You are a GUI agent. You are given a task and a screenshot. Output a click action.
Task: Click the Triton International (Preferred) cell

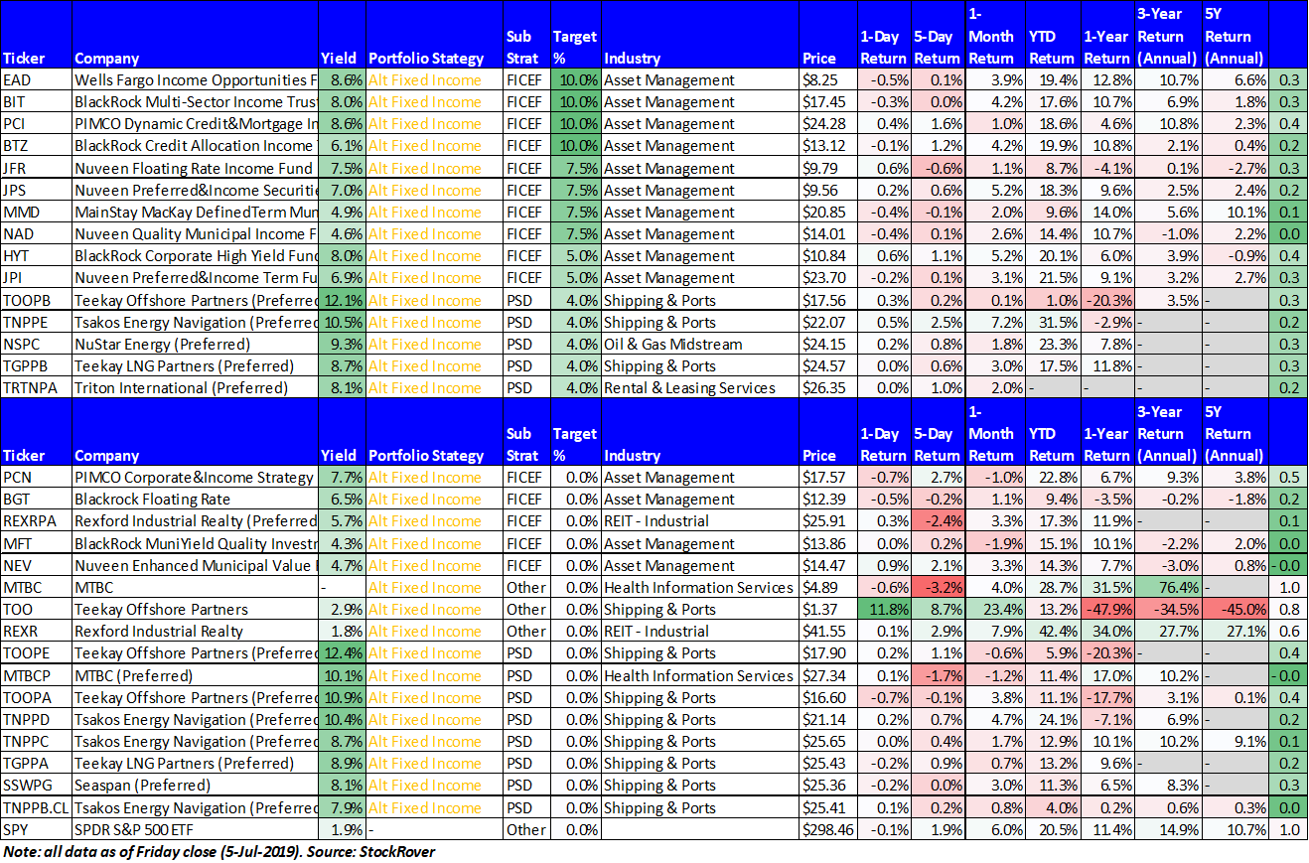195,388
